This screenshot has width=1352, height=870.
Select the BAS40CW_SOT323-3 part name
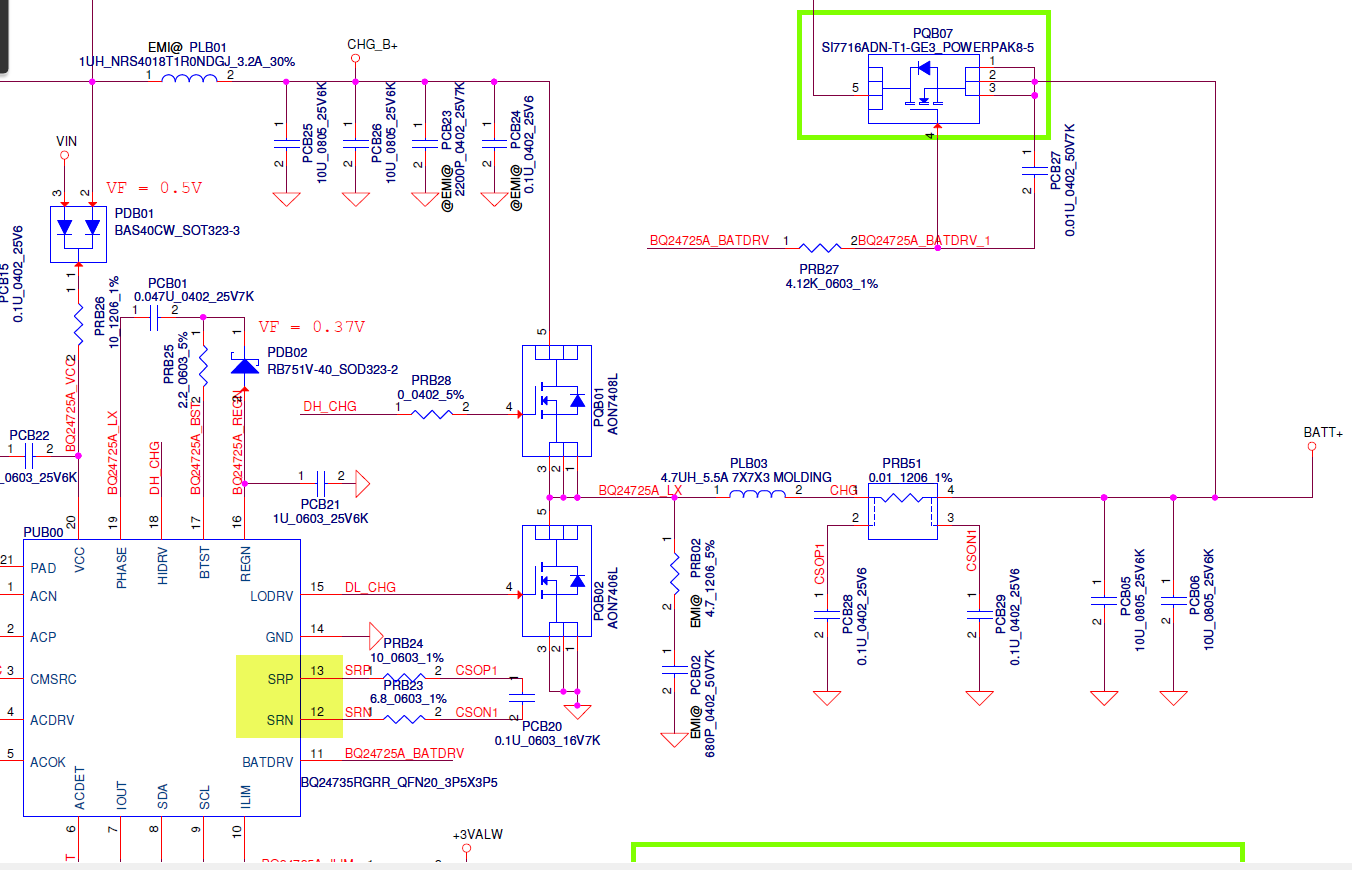177,231
